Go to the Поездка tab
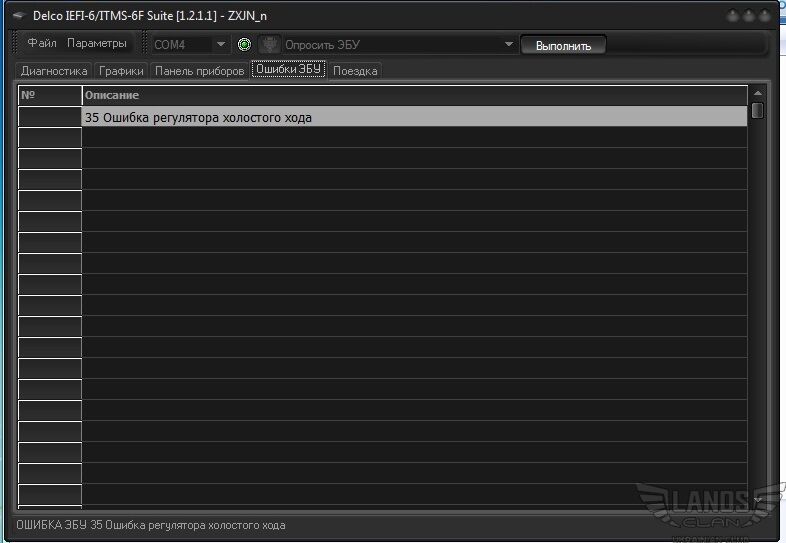786x543 pixels. (355, 71)
